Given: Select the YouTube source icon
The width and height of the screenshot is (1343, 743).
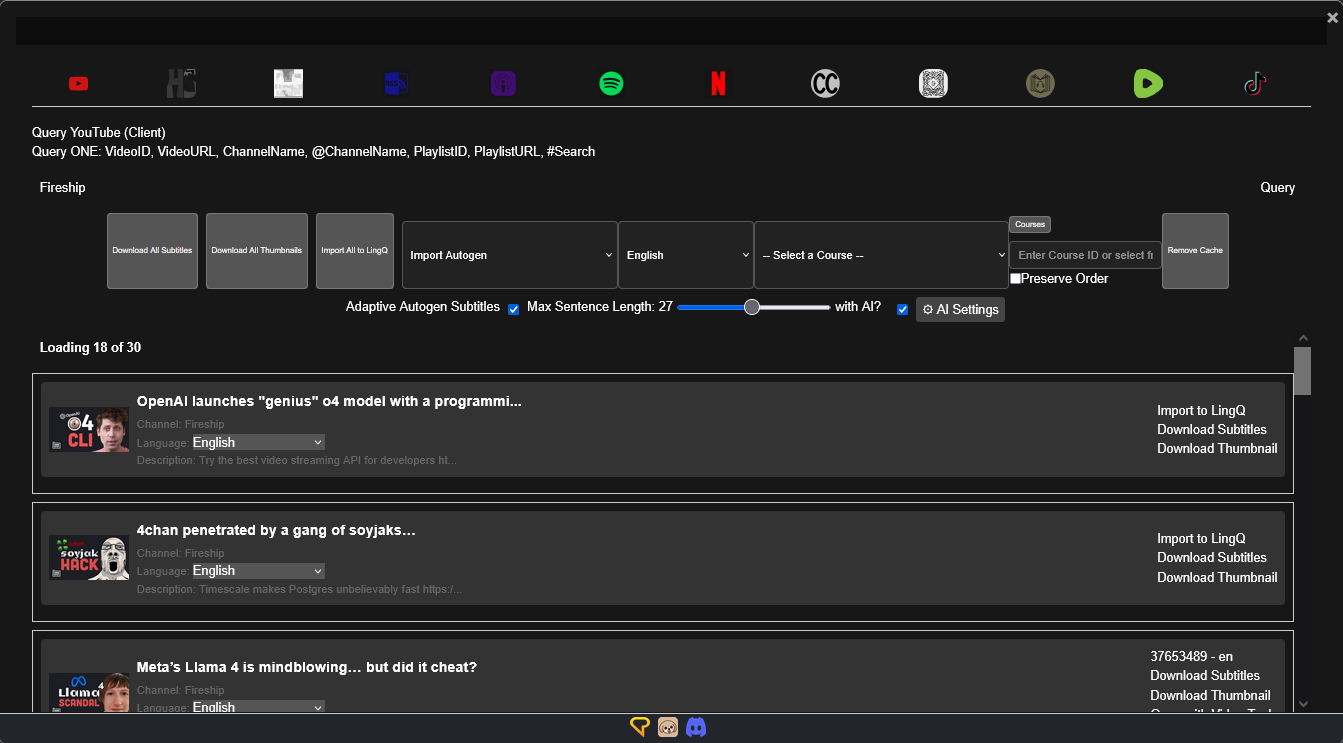Looking at the screenshot, I should pyautogui.click(x=78, y=84).
